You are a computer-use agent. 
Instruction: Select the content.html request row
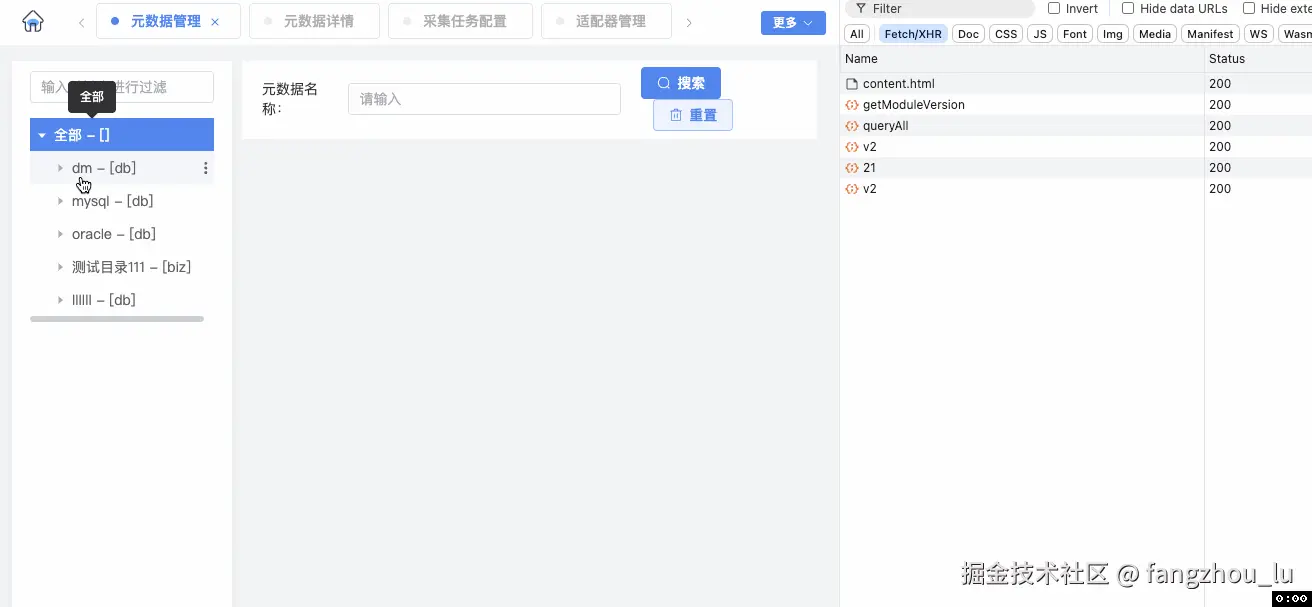coord(1076,84)
